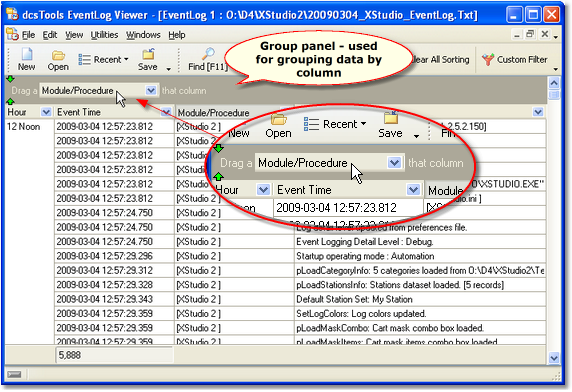Select the 2009-03-04 12:57:29.343 time cell

tap(114, 299)
